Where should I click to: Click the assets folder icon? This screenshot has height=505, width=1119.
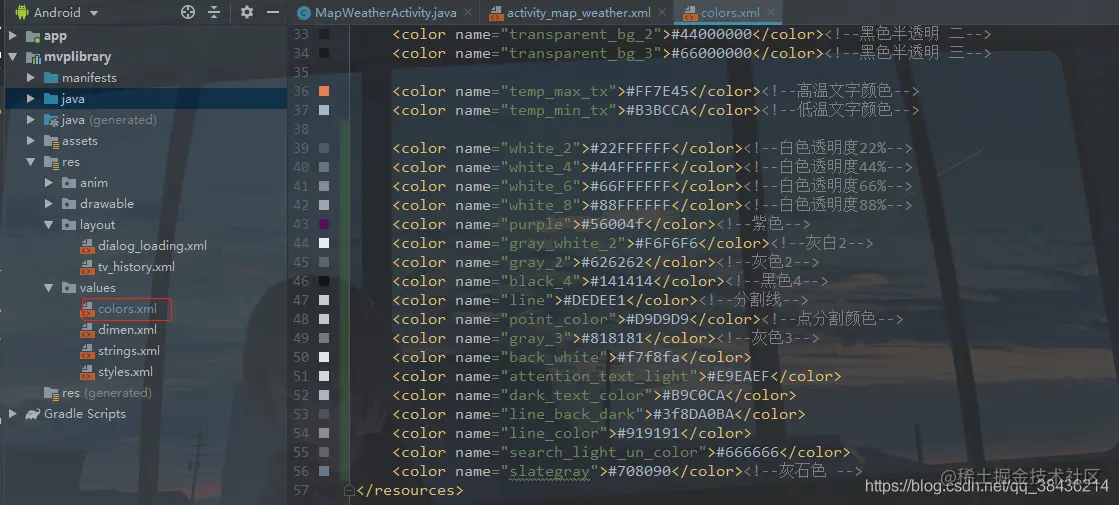click(x=51, y=141)
